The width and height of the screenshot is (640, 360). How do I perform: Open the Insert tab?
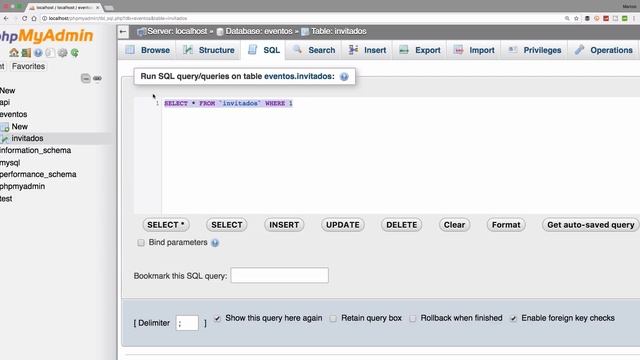tap(367, 50)
